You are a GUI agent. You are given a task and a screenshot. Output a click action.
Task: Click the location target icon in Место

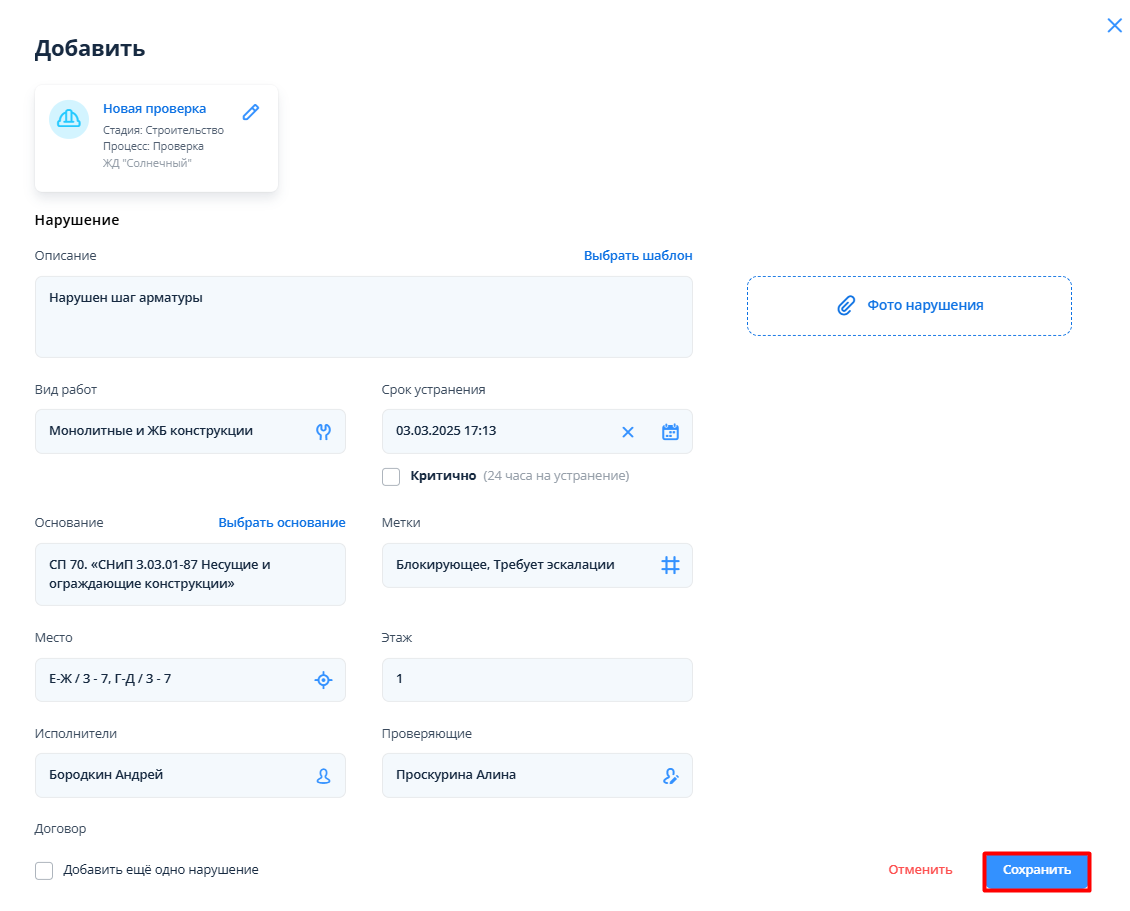(x=323, y=680)
